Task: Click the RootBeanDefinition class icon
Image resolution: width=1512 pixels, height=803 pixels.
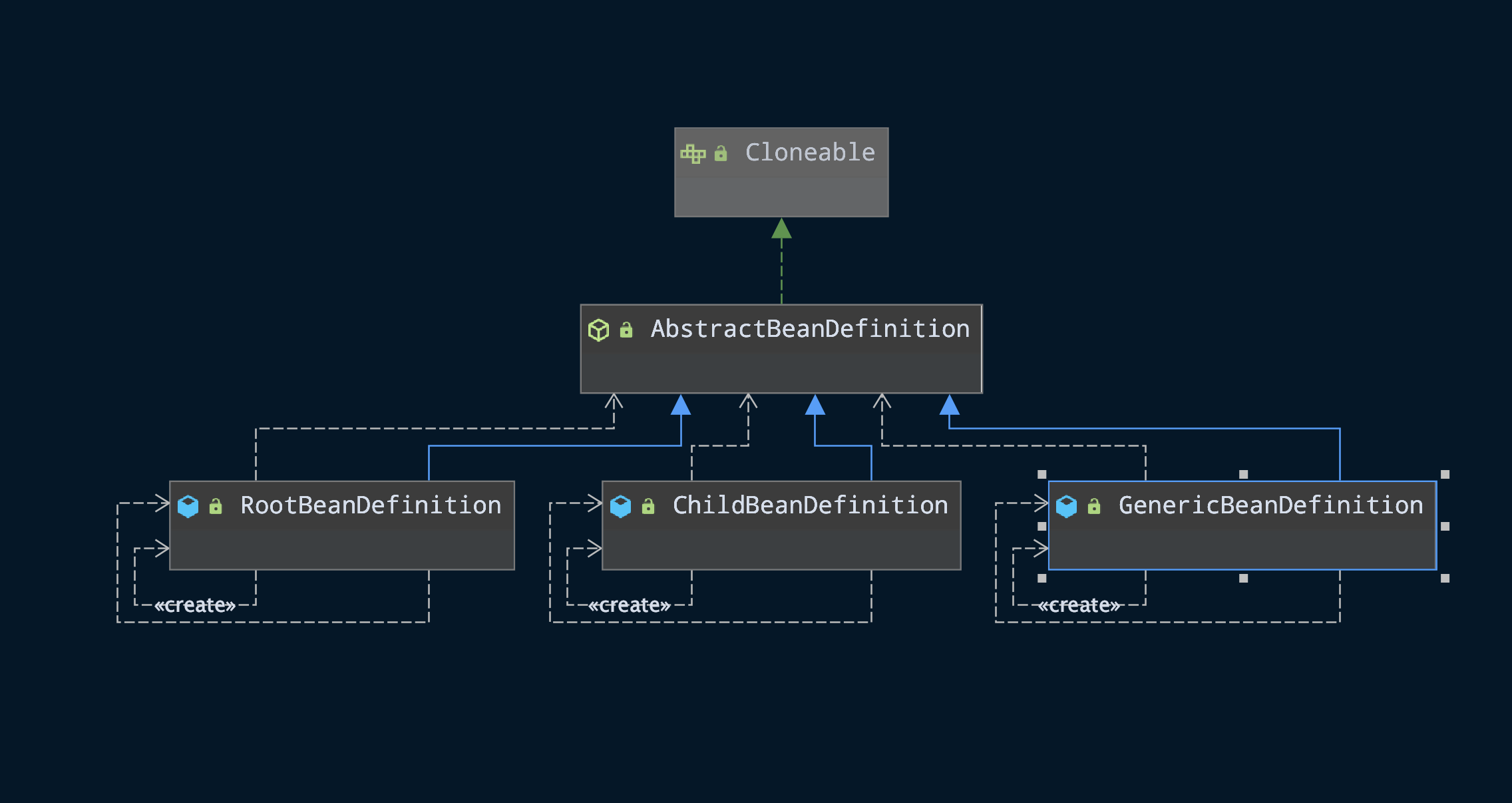Action: tap(188, 506)
